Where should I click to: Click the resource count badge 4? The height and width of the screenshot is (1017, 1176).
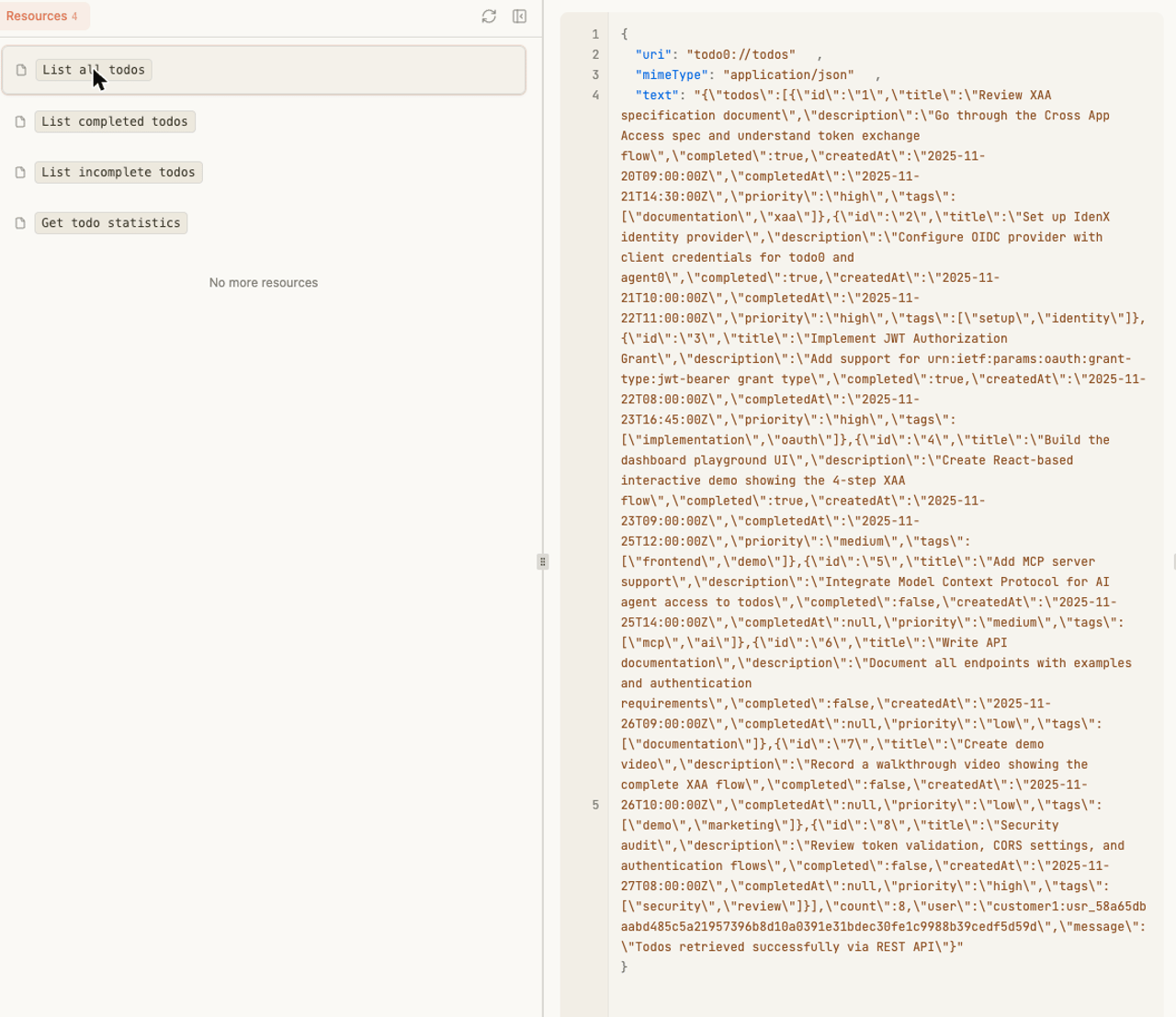[74, 17]
